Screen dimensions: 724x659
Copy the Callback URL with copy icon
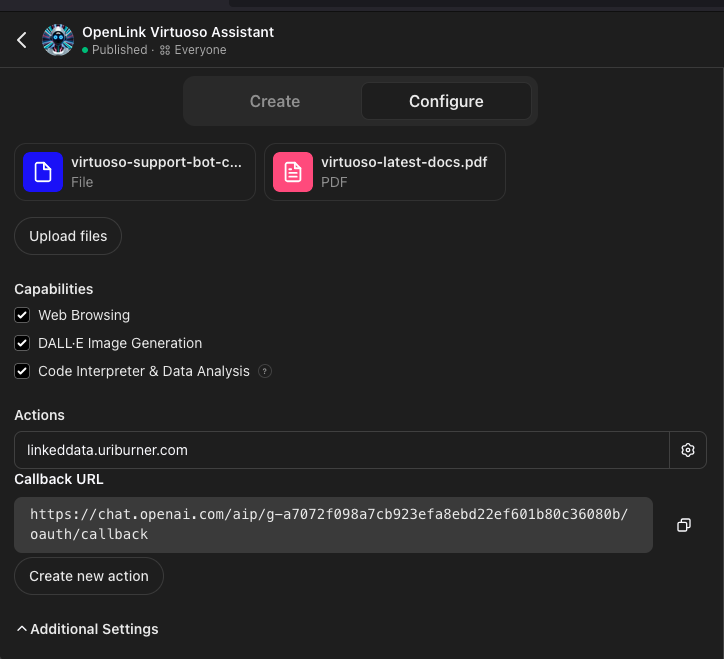click(684, 525)
